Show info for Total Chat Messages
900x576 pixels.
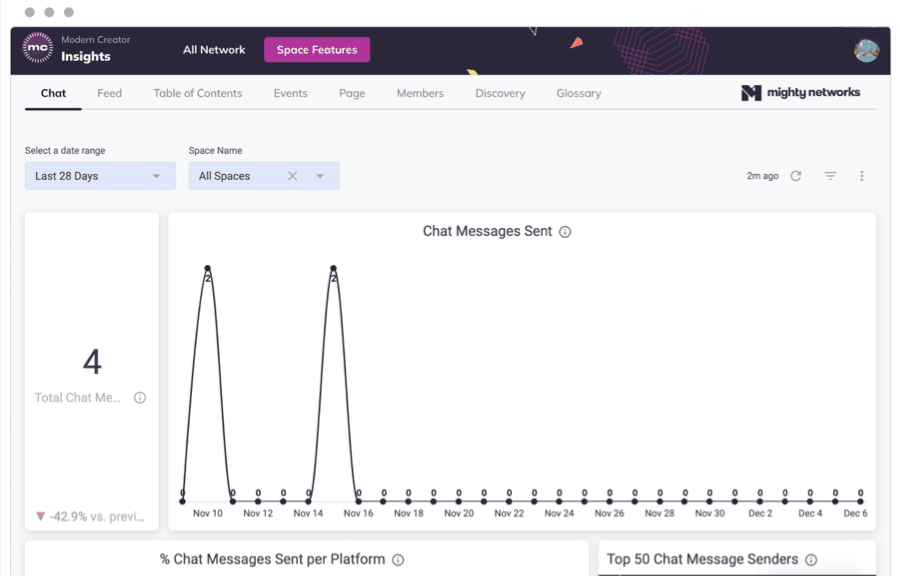tap(140, 398)
